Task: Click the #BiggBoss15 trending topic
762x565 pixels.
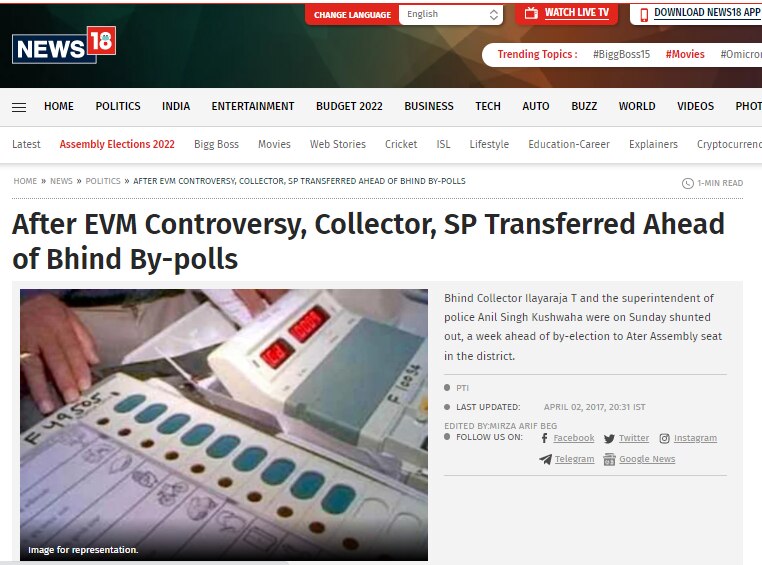Action: click(621, 54)
